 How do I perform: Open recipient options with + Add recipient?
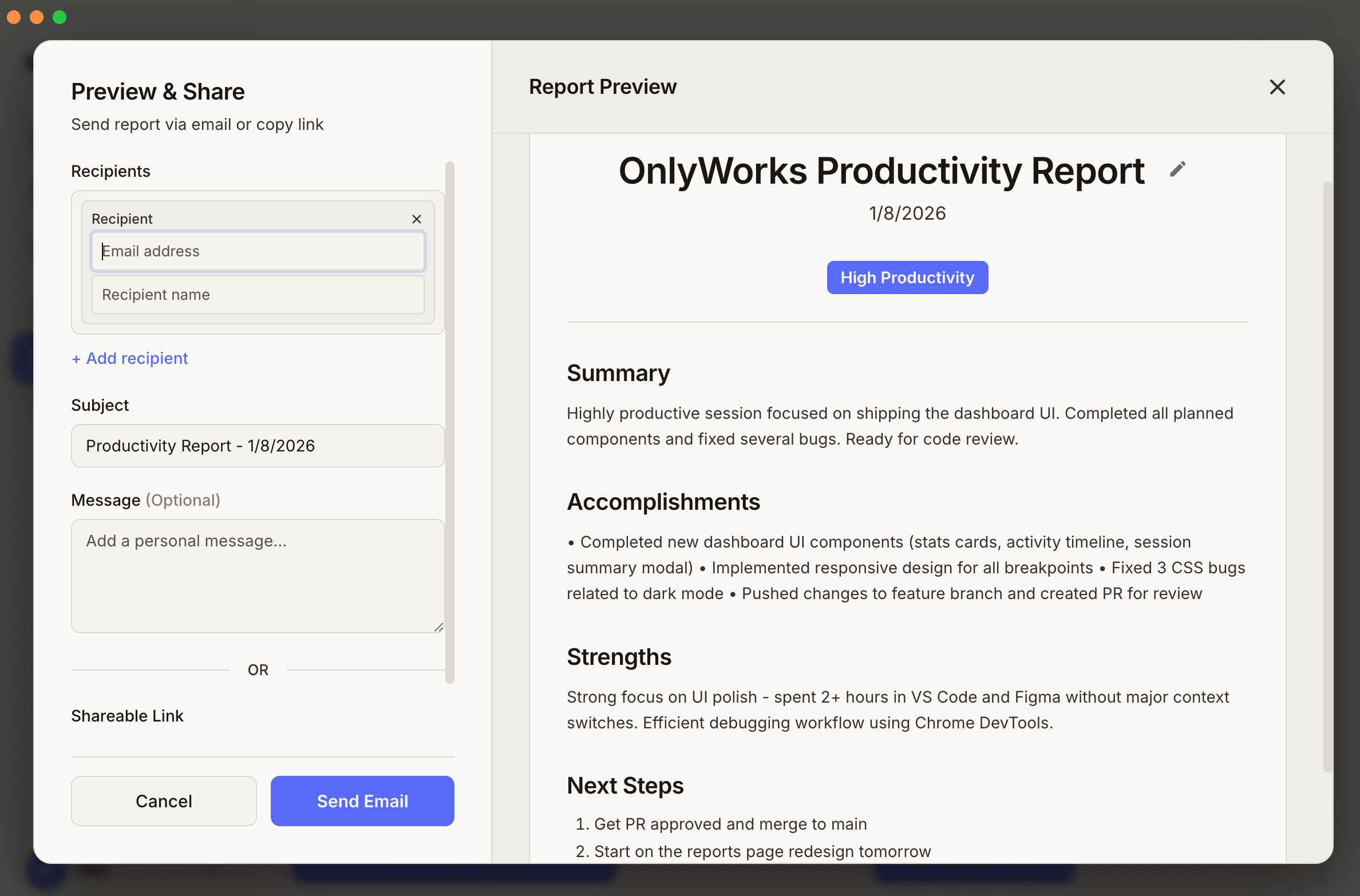click(129, 358)
